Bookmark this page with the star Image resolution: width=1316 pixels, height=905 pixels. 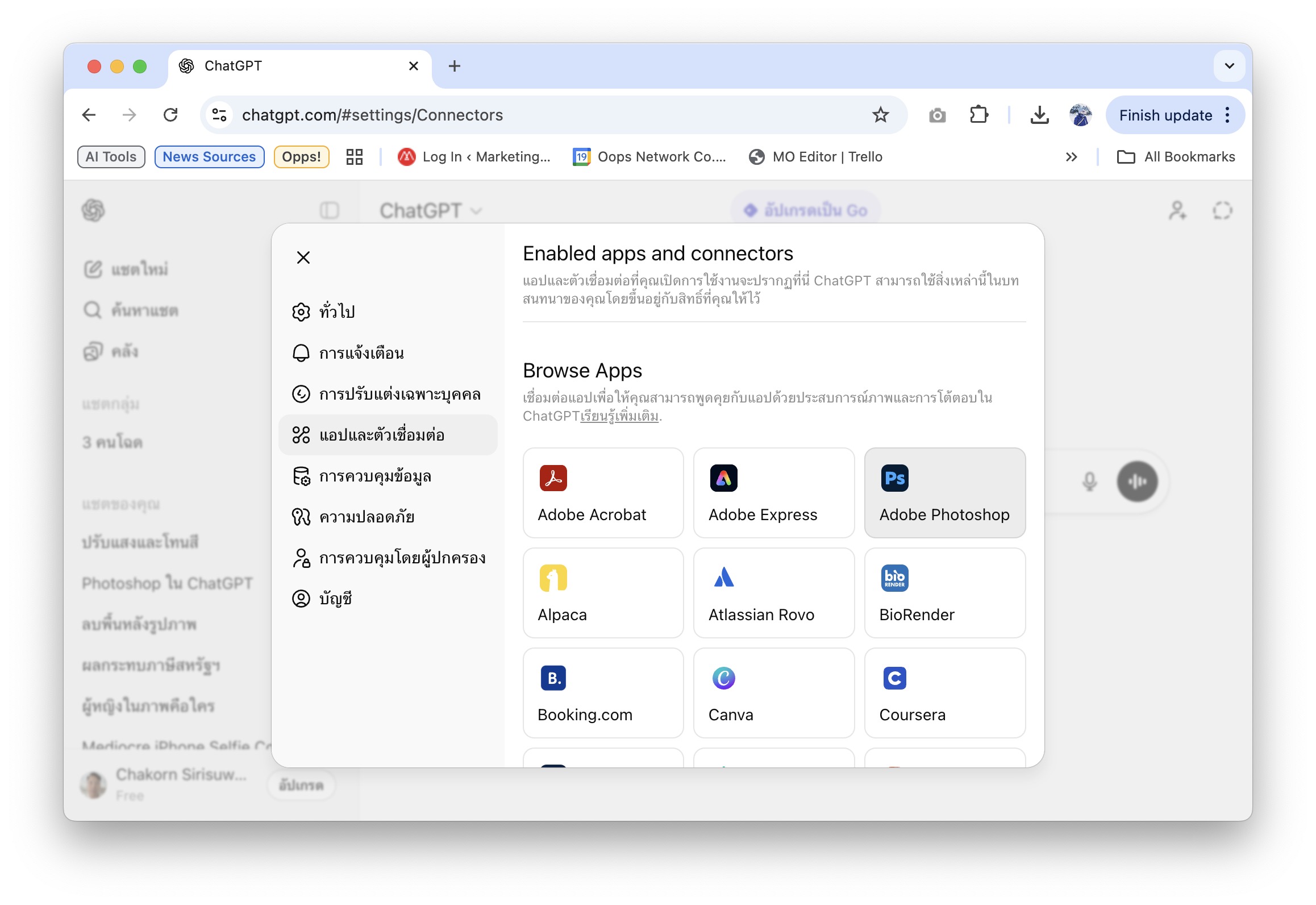(x=881, y=115)
